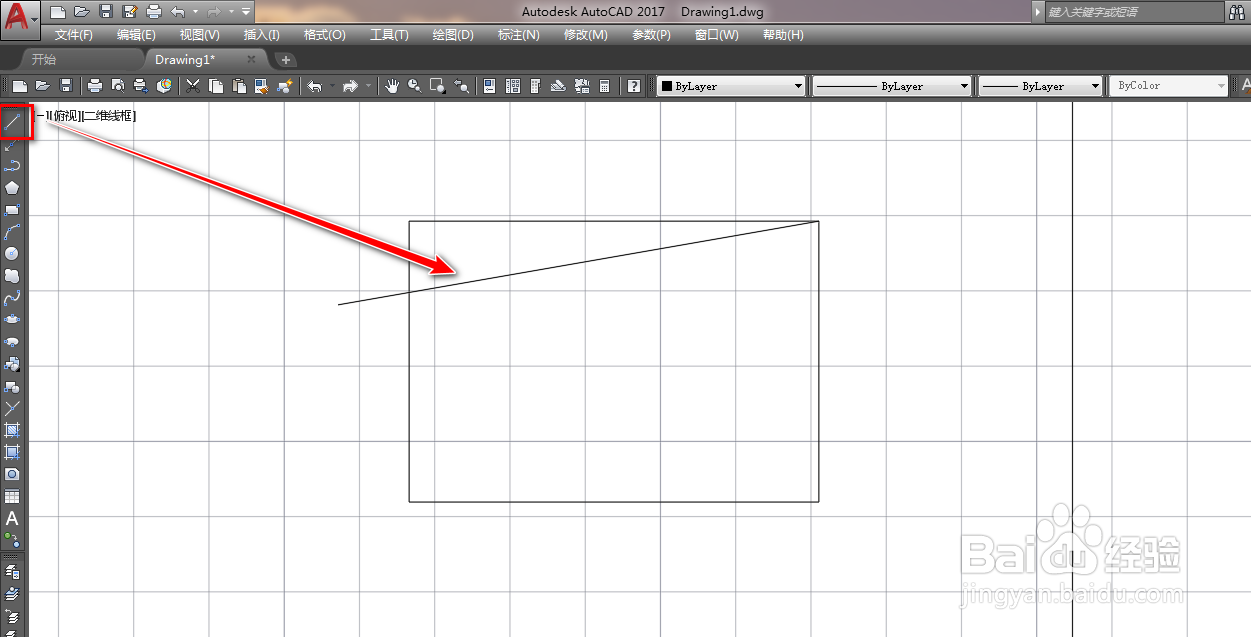Click the Help question mark icon
1251x637 pixels.
pyautogui.click(x=633, y=86)
